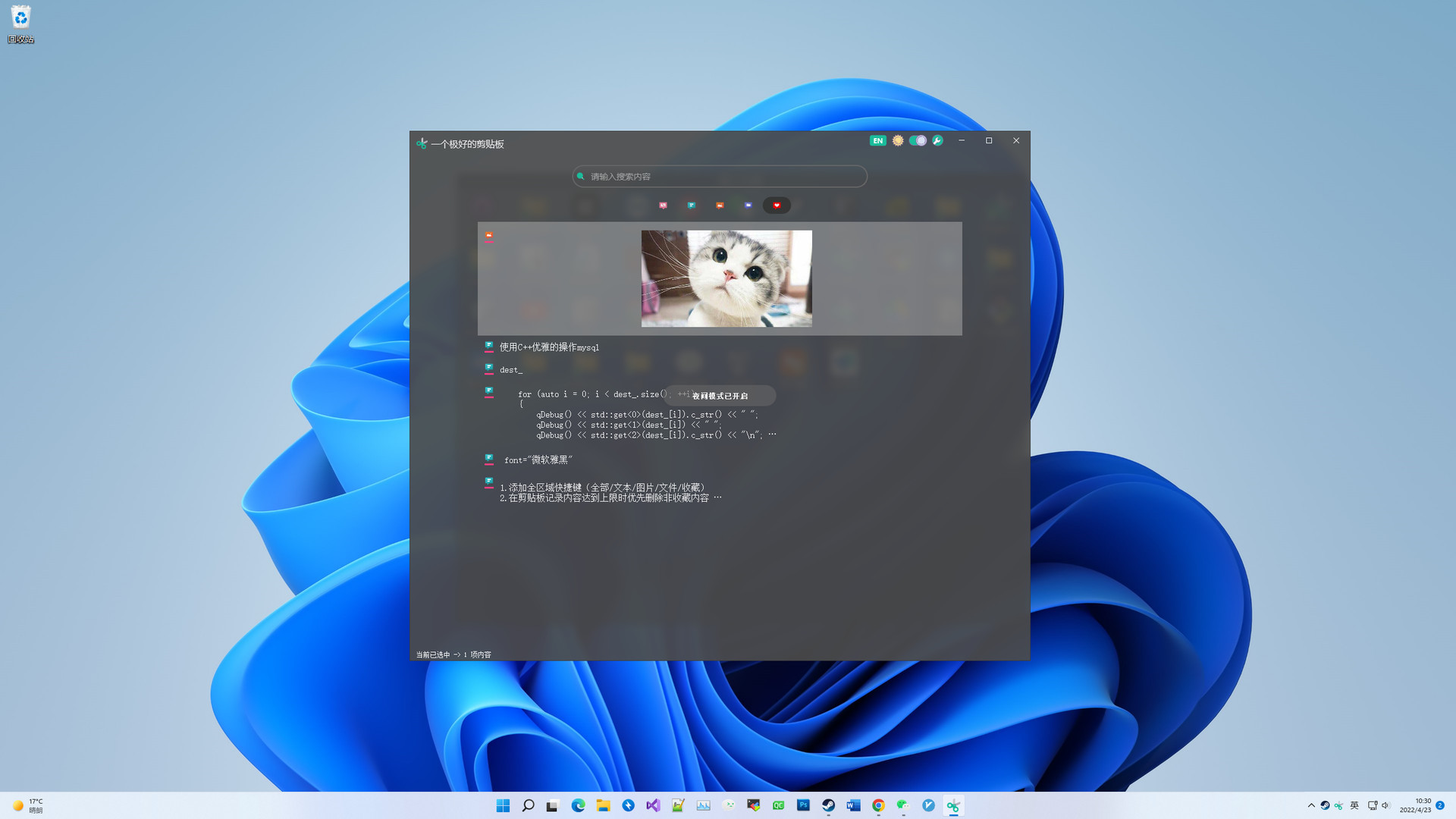
Task: Click the search content input field
Action: click(x=720, y=177)
